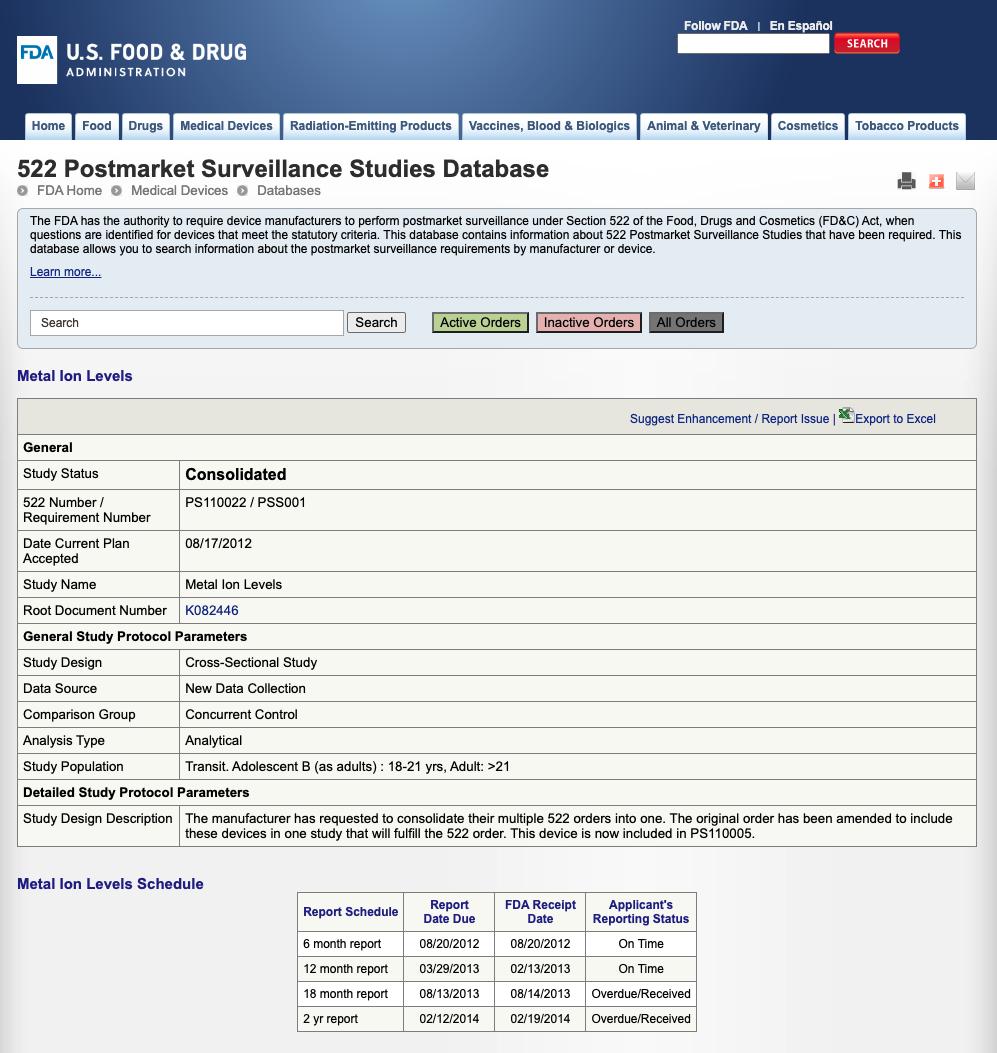Click the red plus share icon
Screen dimensions: 997x1053
point(936,181)
